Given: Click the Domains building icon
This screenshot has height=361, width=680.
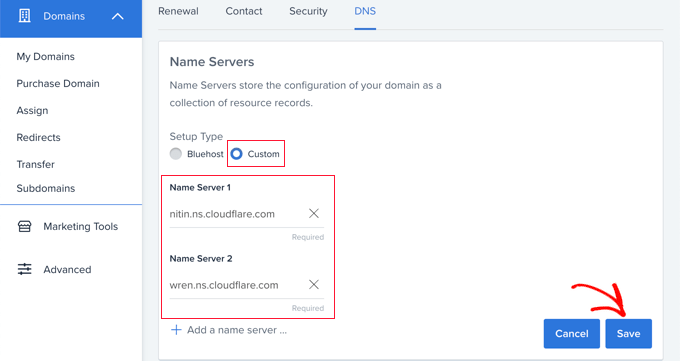Looking at the screenshot, I should 24,16.
